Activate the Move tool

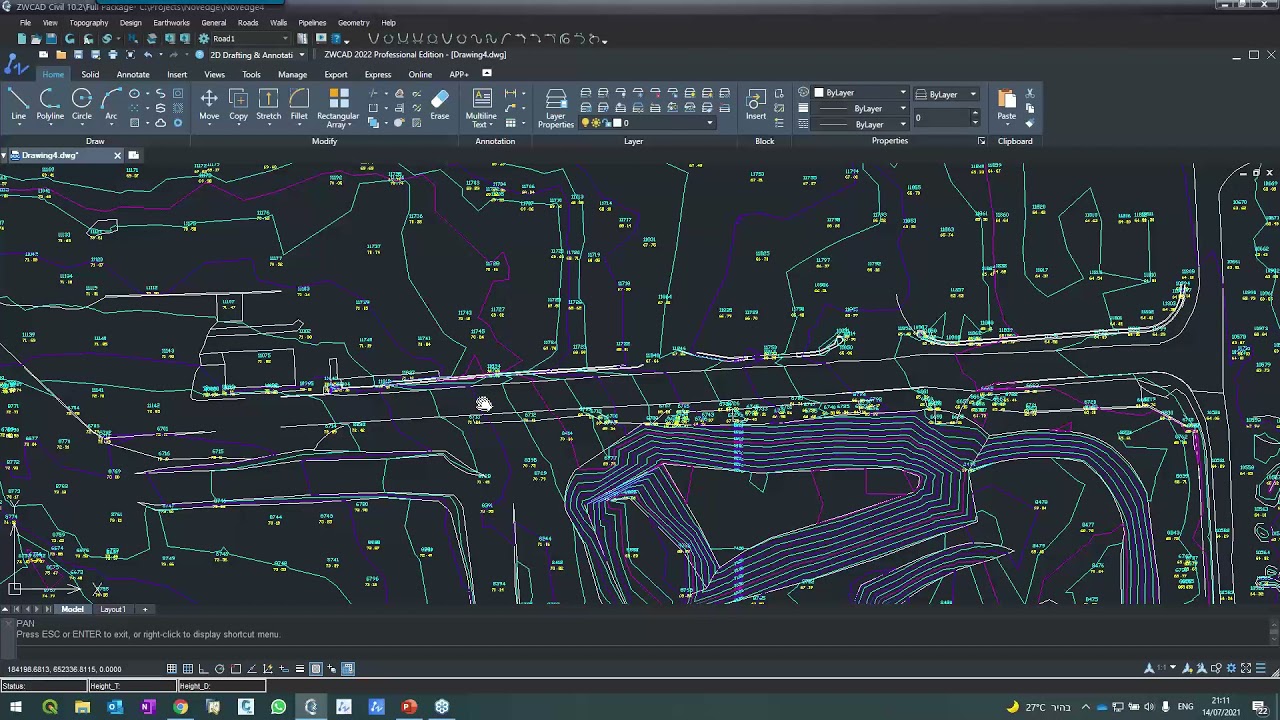209,105
